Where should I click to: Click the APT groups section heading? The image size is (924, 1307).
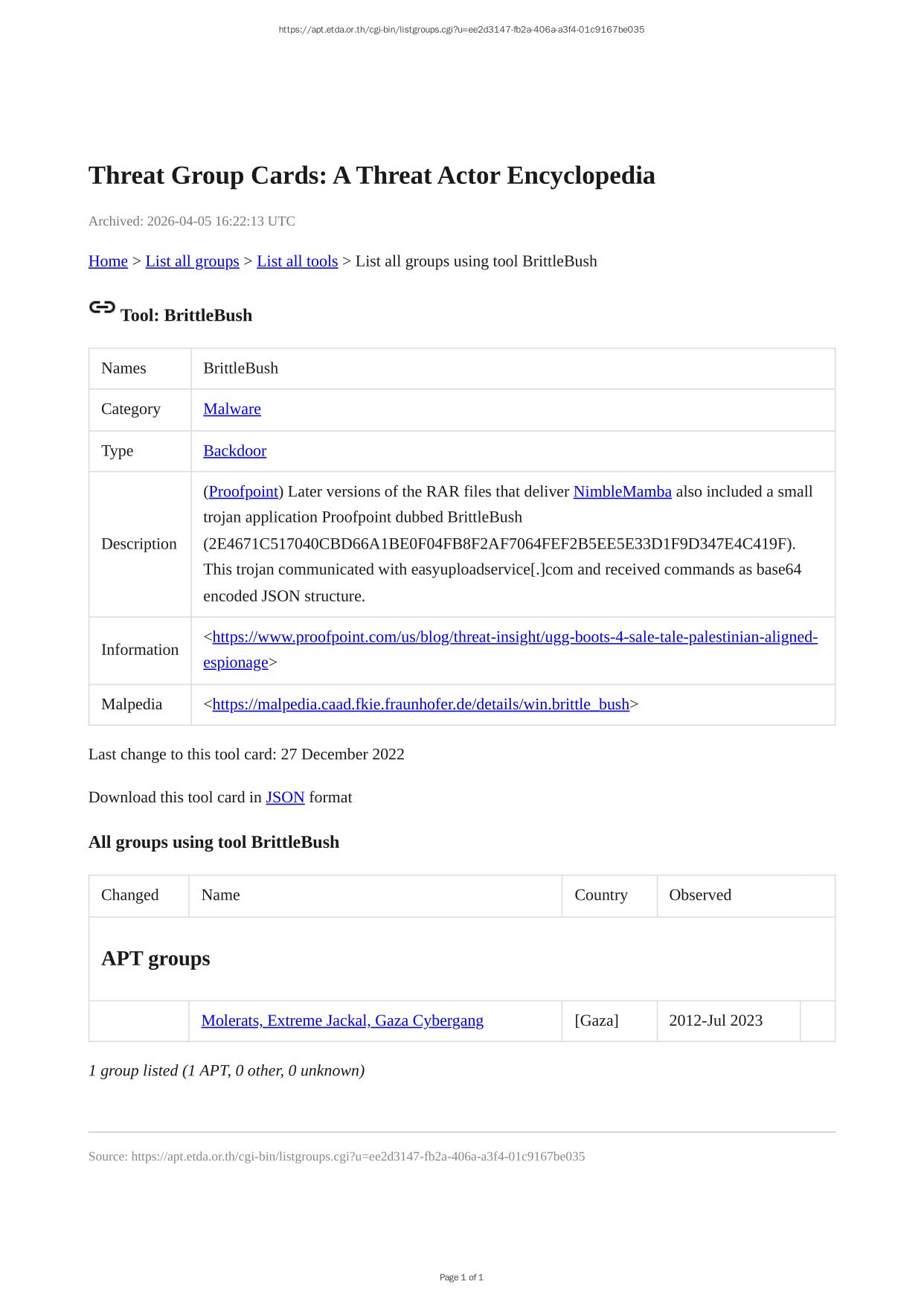[155, 958]
